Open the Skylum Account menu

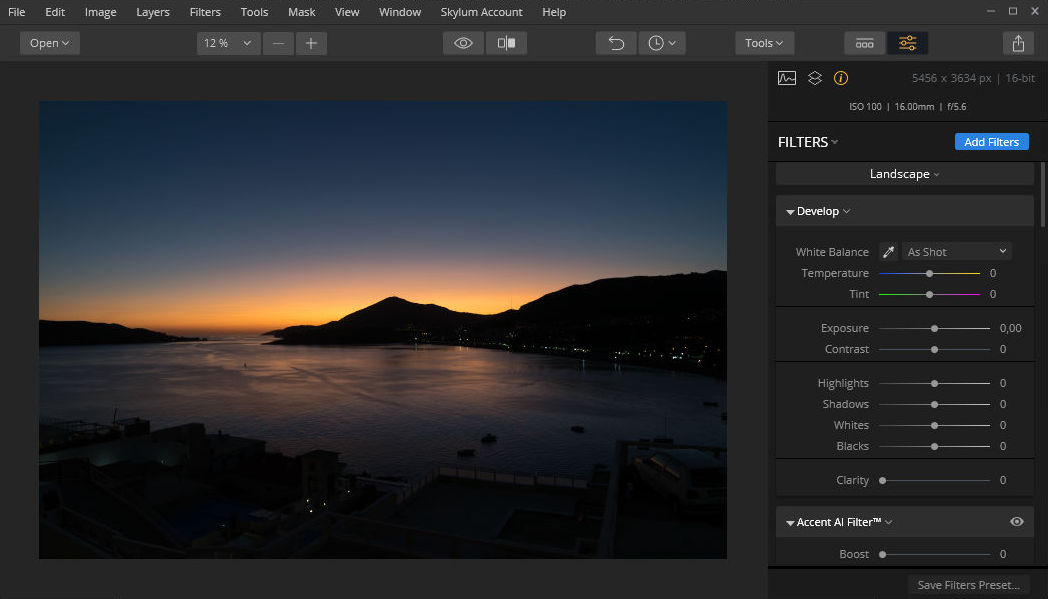coord(481,12)
